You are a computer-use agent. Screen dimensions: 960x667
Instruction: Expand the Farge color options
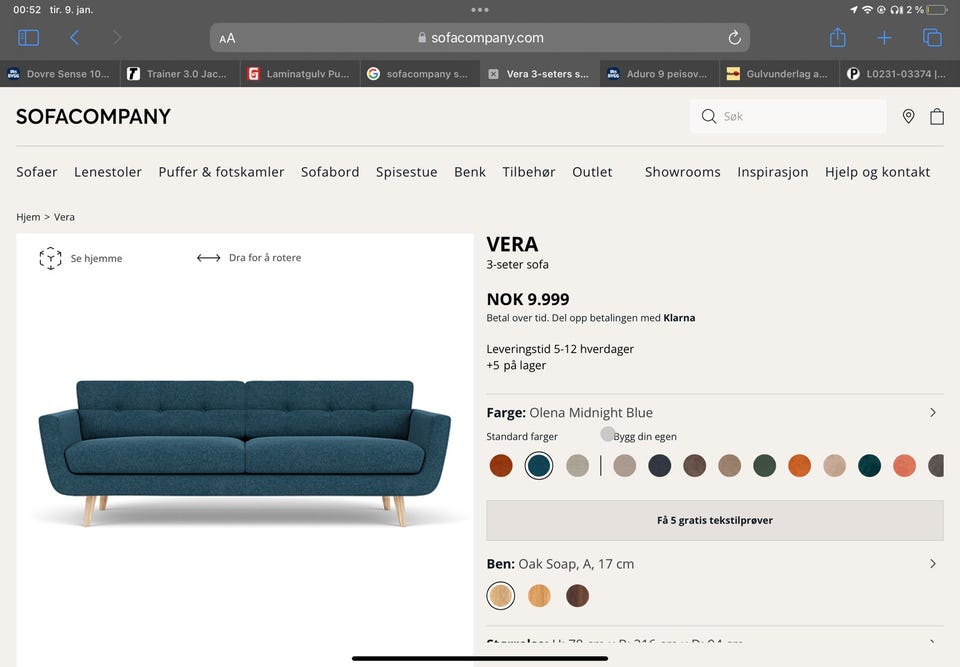[x=932, y=413]
